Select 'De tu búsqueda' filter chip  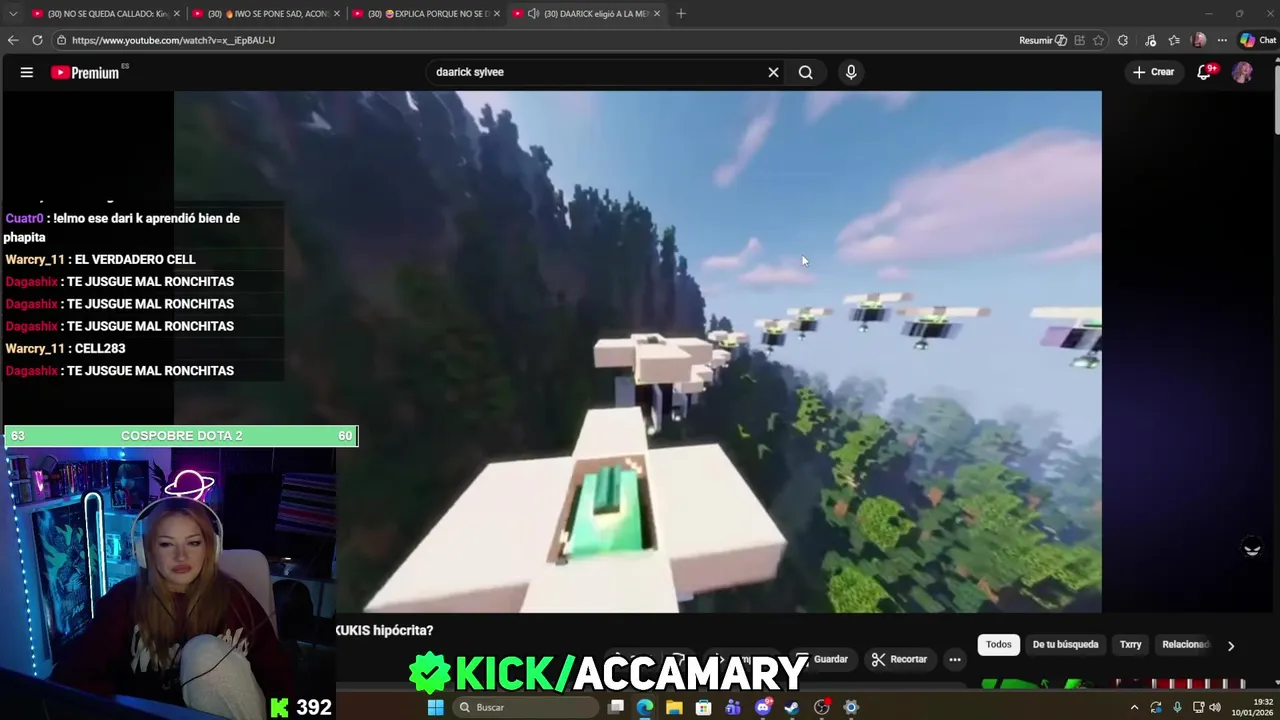1065,645
